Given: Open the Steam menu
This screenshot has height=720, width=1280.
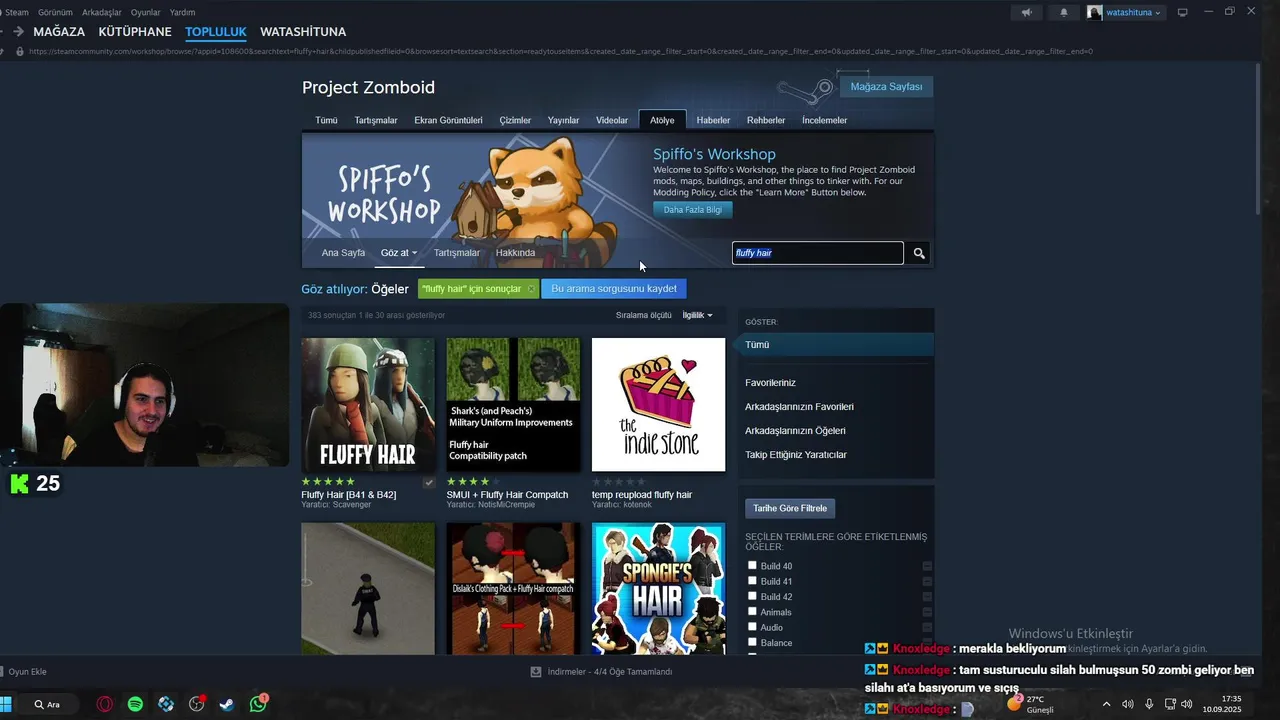Looking at the screenshot, I should [17, 12].
